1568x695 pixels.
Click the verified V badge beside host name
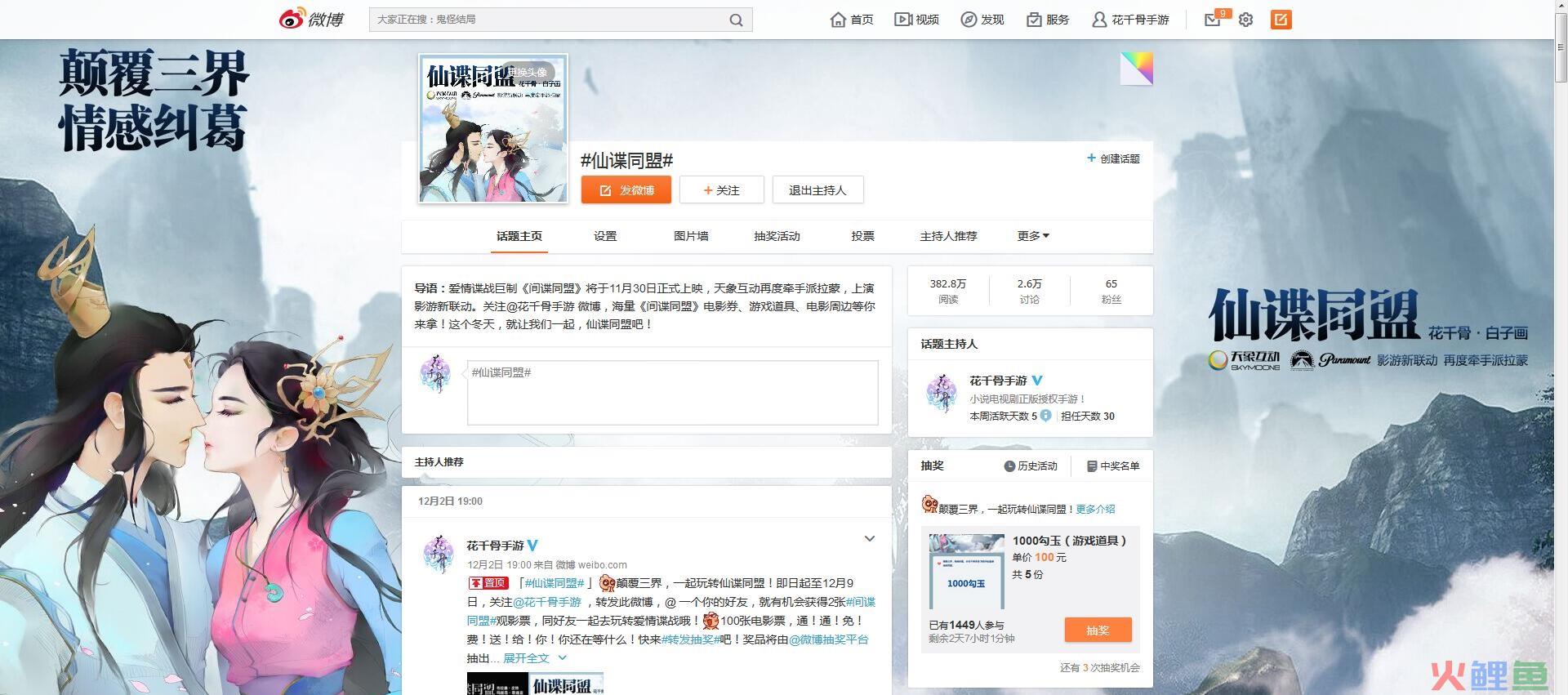(1037, 381)
